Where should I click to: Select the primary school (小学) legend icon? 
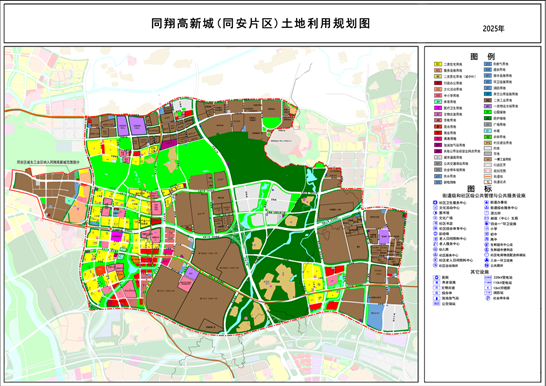click(486, 229)
